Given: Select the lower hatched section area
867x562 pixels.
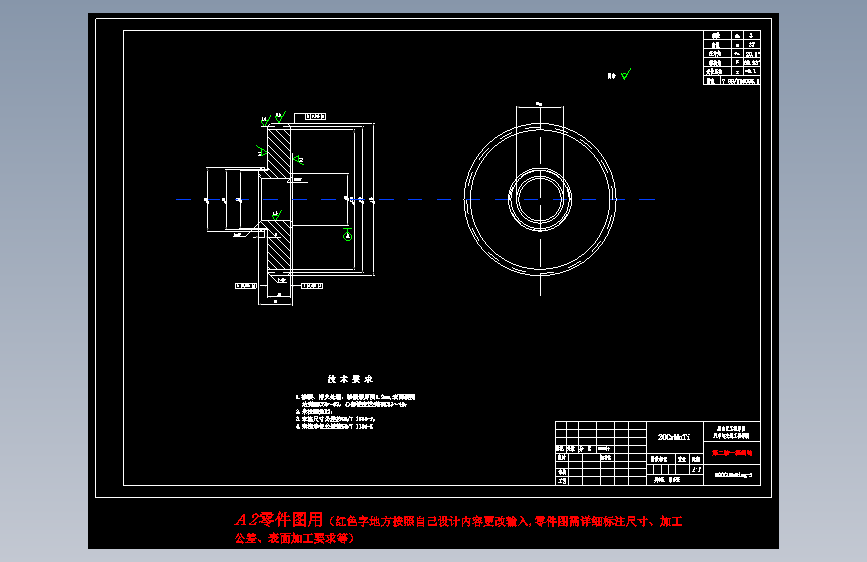Looking at the screenshot, I should point(279,245).
